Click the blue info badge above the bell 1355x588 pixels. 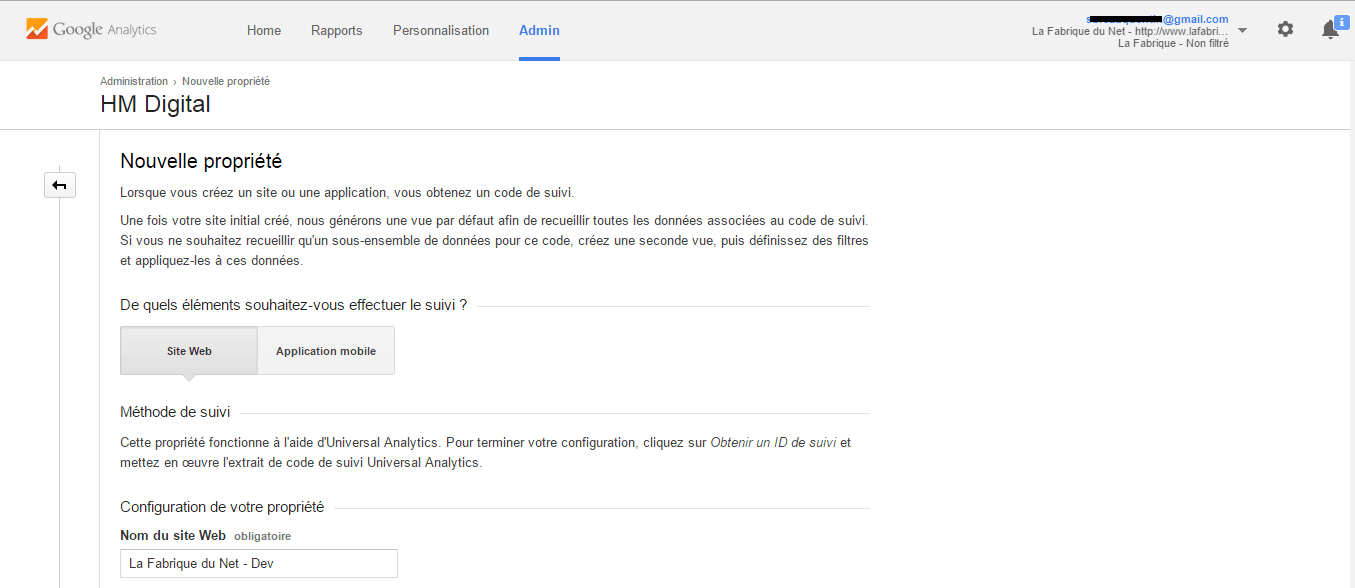click(1341, 21)
